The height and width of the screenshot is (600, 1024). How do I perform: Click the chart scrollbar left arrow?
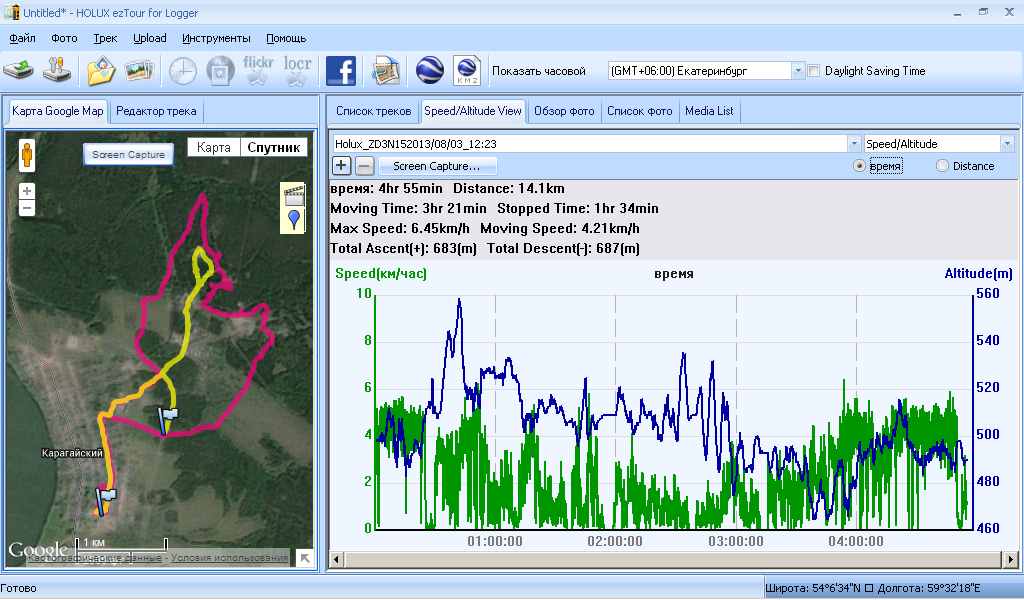(x=337, y=559)
